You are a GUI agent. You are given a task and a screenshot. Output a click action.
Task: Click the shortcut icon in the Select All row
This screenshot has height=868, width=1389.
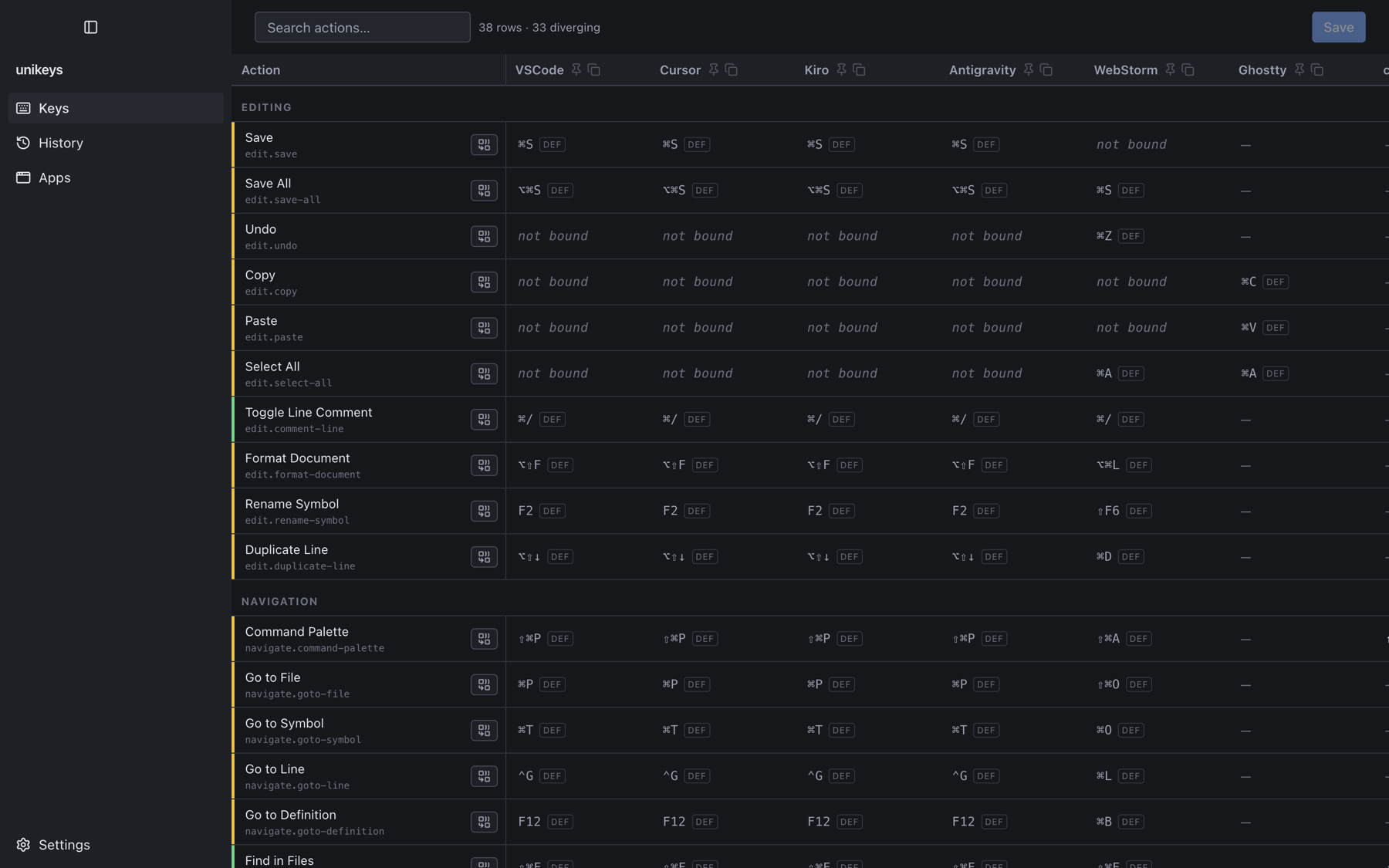click(x=484, y=373)
